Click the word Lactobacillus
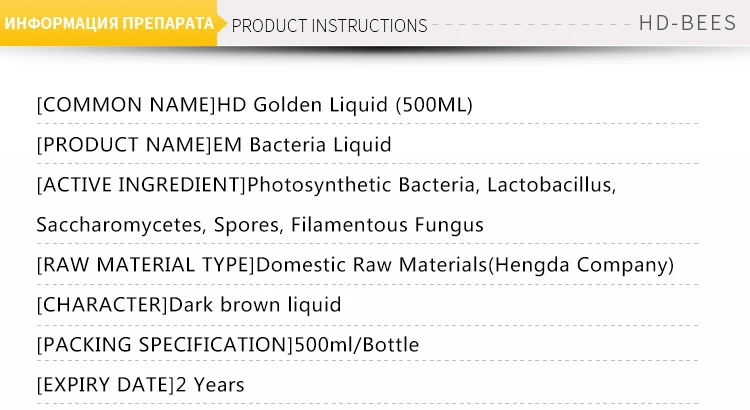This screenshot has height=410, width=750. tap(549, 185)
